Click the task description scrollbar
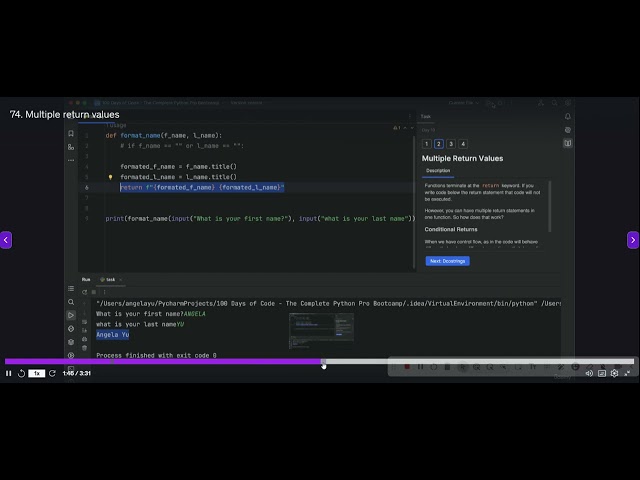This screenshot has width=640, height=480. (x=550, y=206)
